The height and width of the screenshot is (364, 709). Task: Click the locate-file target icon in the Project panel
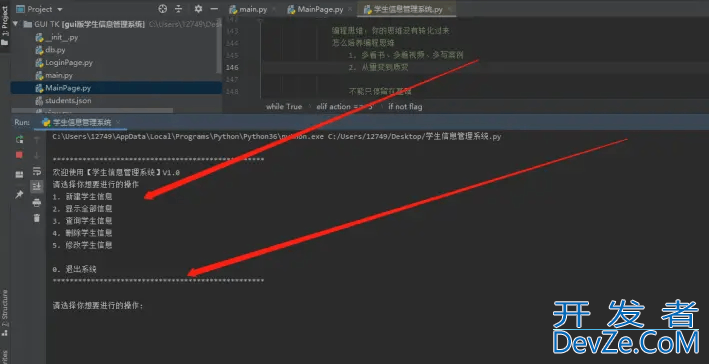pos(162,9)
